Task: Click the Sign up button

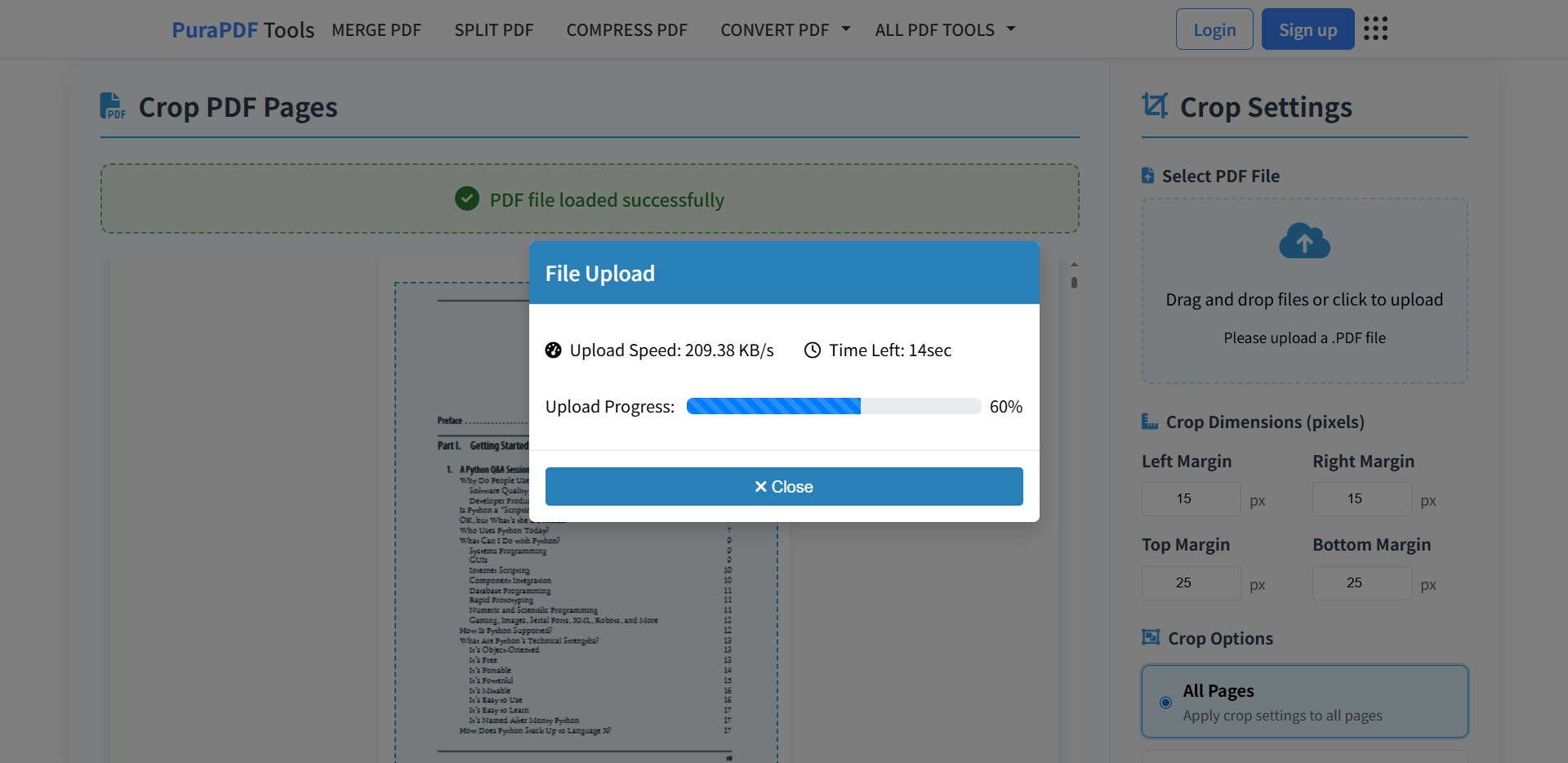Action: pos(1307,29)
